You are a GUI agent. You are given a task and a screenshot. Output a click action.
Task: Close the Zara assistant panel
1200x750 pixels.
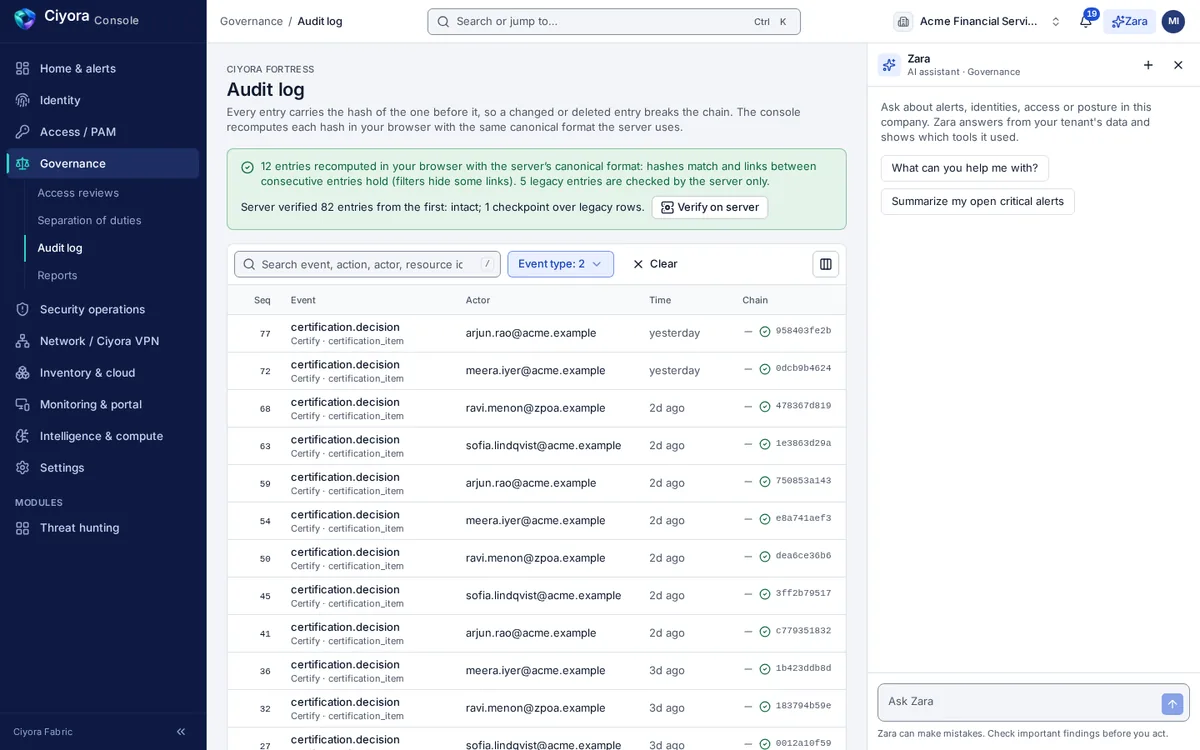(x=1178, y=65)
